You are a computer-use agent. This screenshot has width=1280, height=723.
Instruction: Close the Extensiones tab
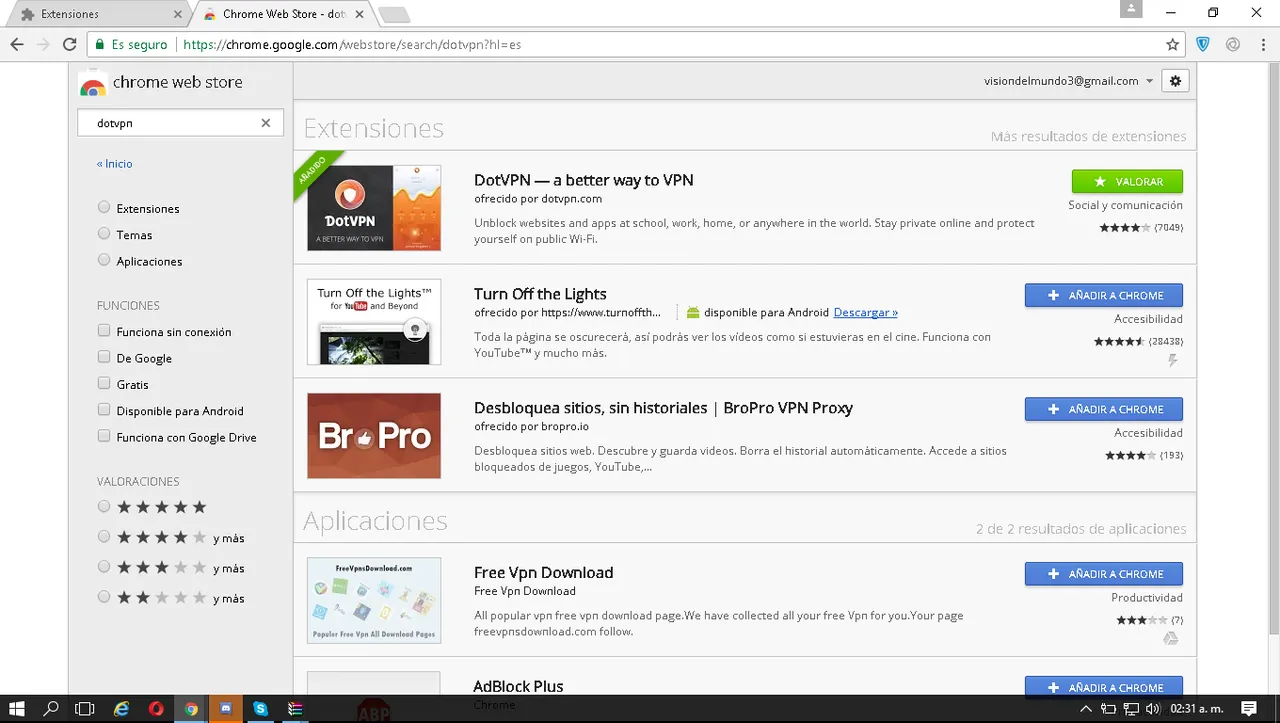tap(178, 14)
